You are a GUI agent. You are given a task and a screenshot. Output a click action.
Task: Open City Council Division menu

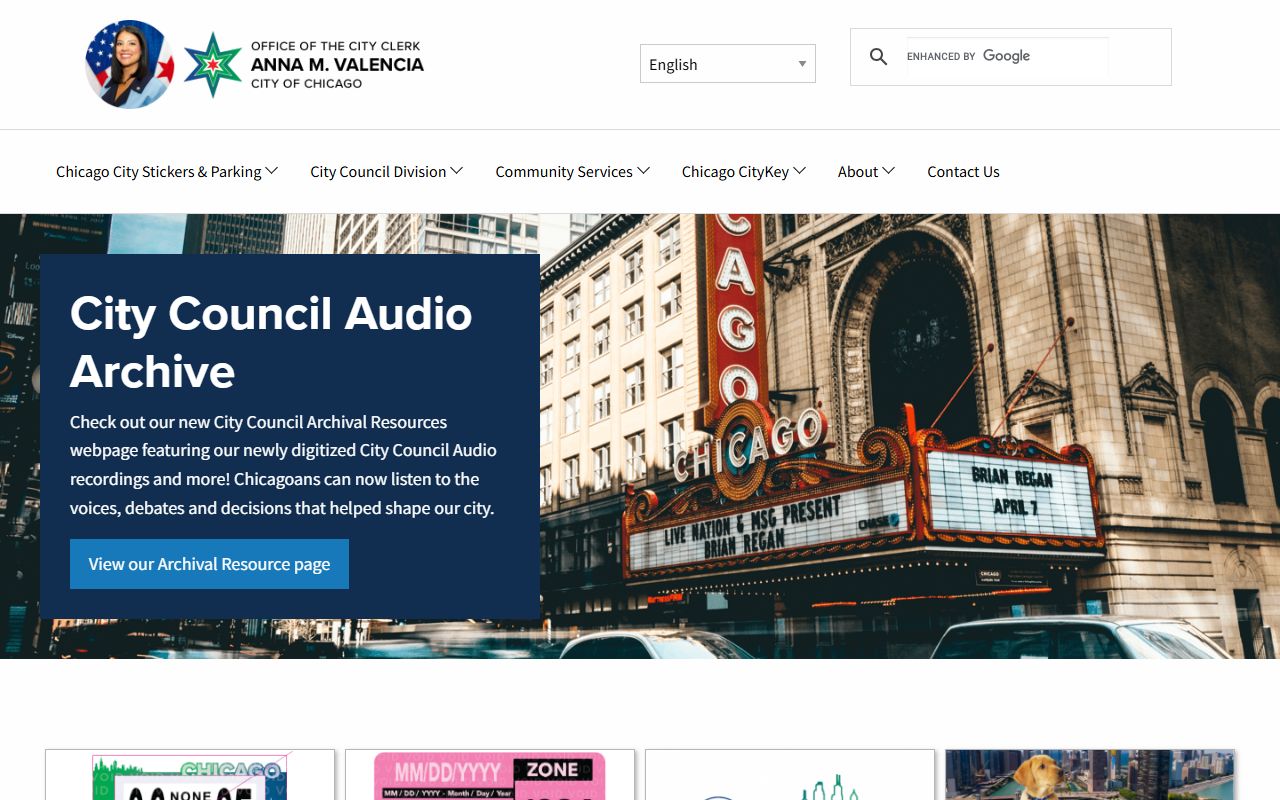click(x=378, y=172)
